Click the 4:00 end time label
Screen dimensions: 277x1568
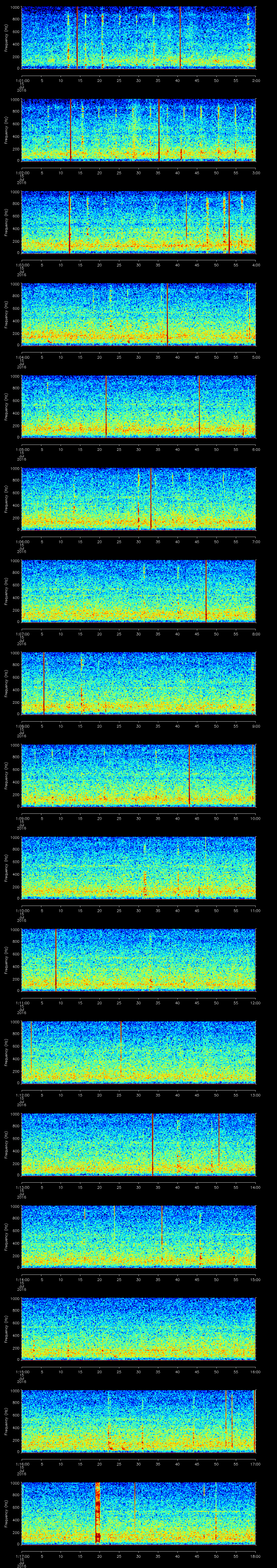click(x=256, y=265)
